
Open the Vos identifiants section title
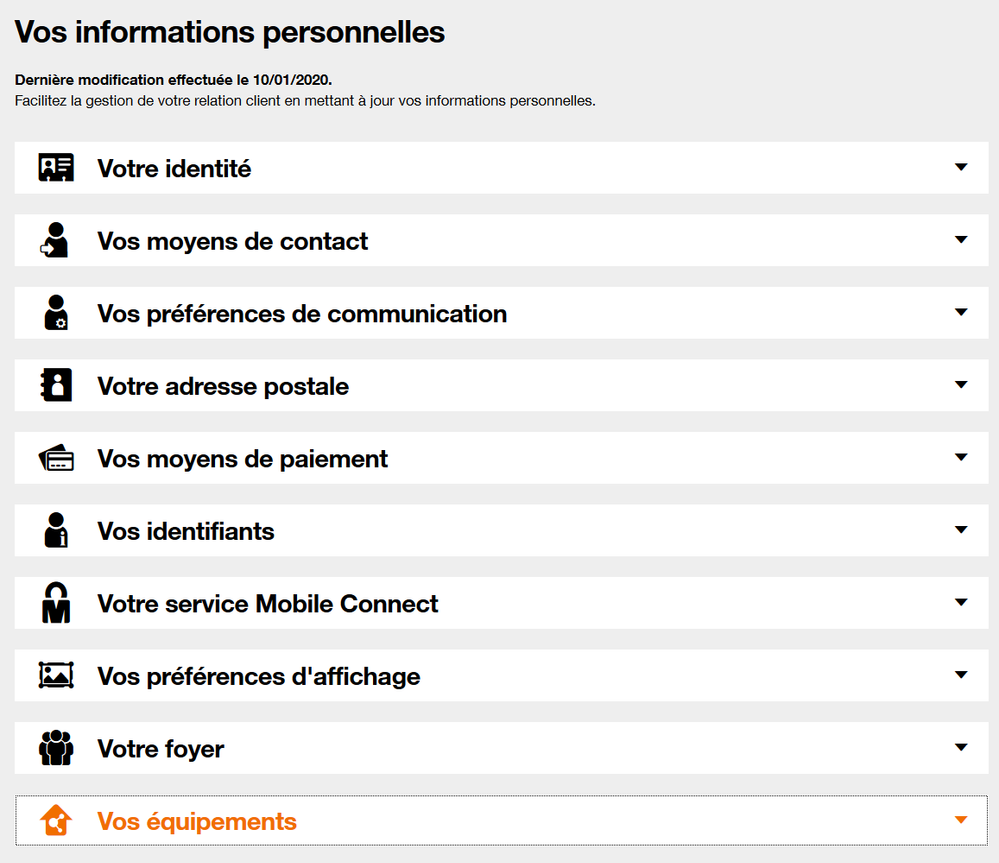186,531
